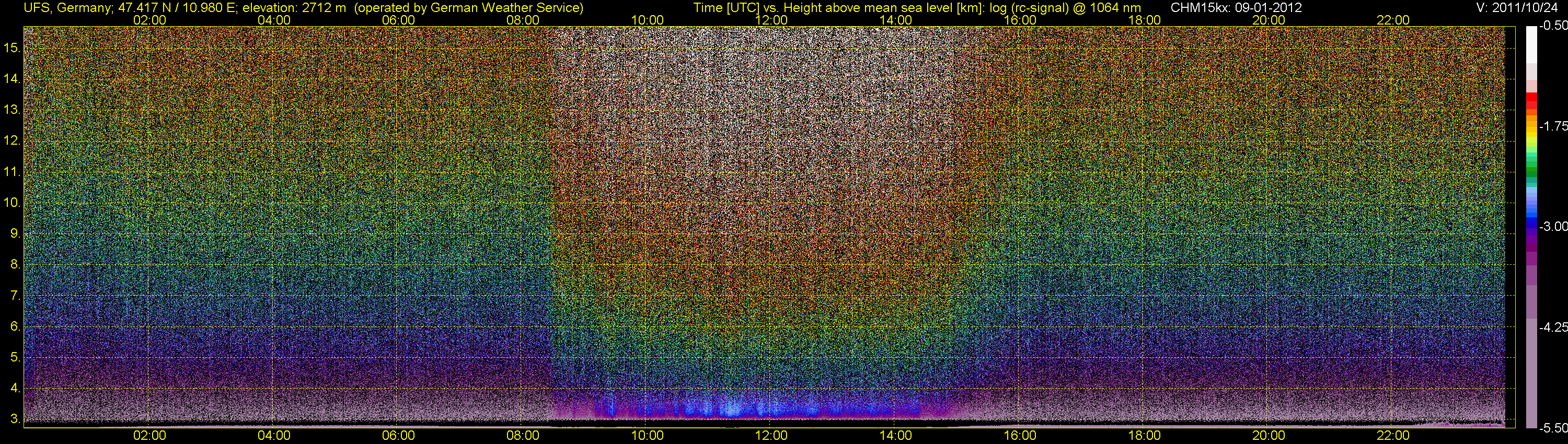Click the 15 km height axis label
Screen dimensions: 1568x444
11,48
